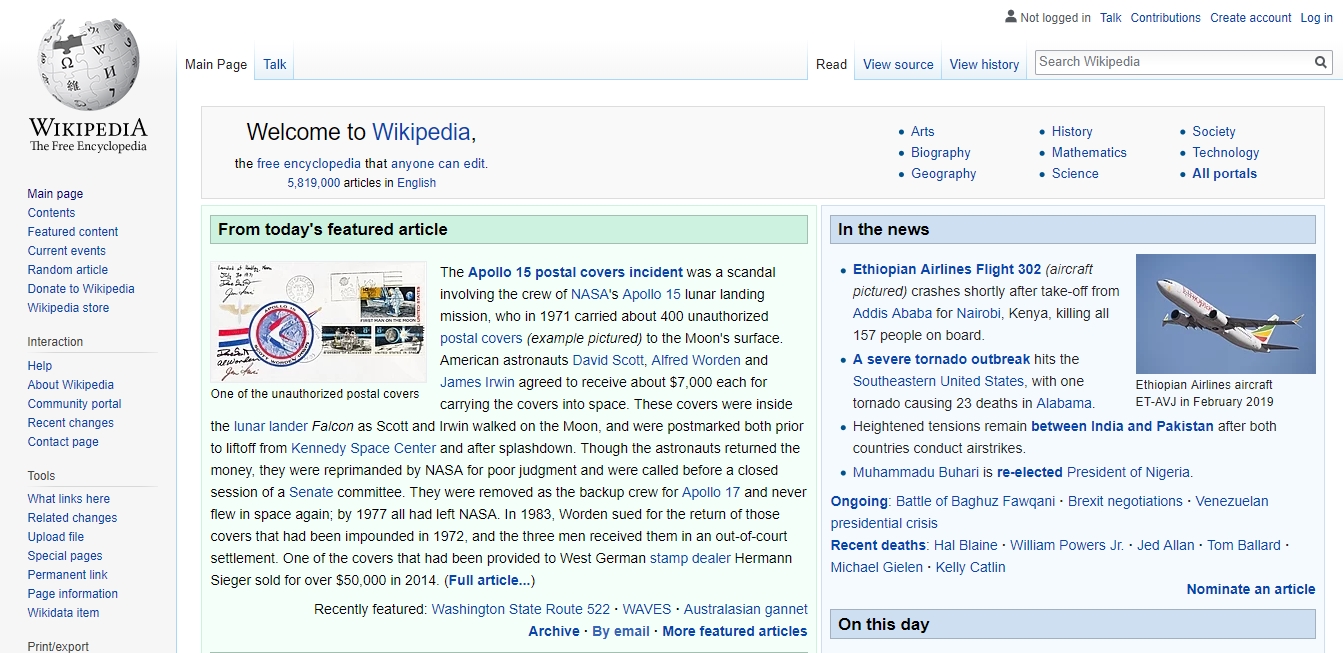Image resolution: width=1343 pixels, height=653 pixels.
Task: Open Ethiopian Airlines Flight 302 news link
Action: coord(947,269)
